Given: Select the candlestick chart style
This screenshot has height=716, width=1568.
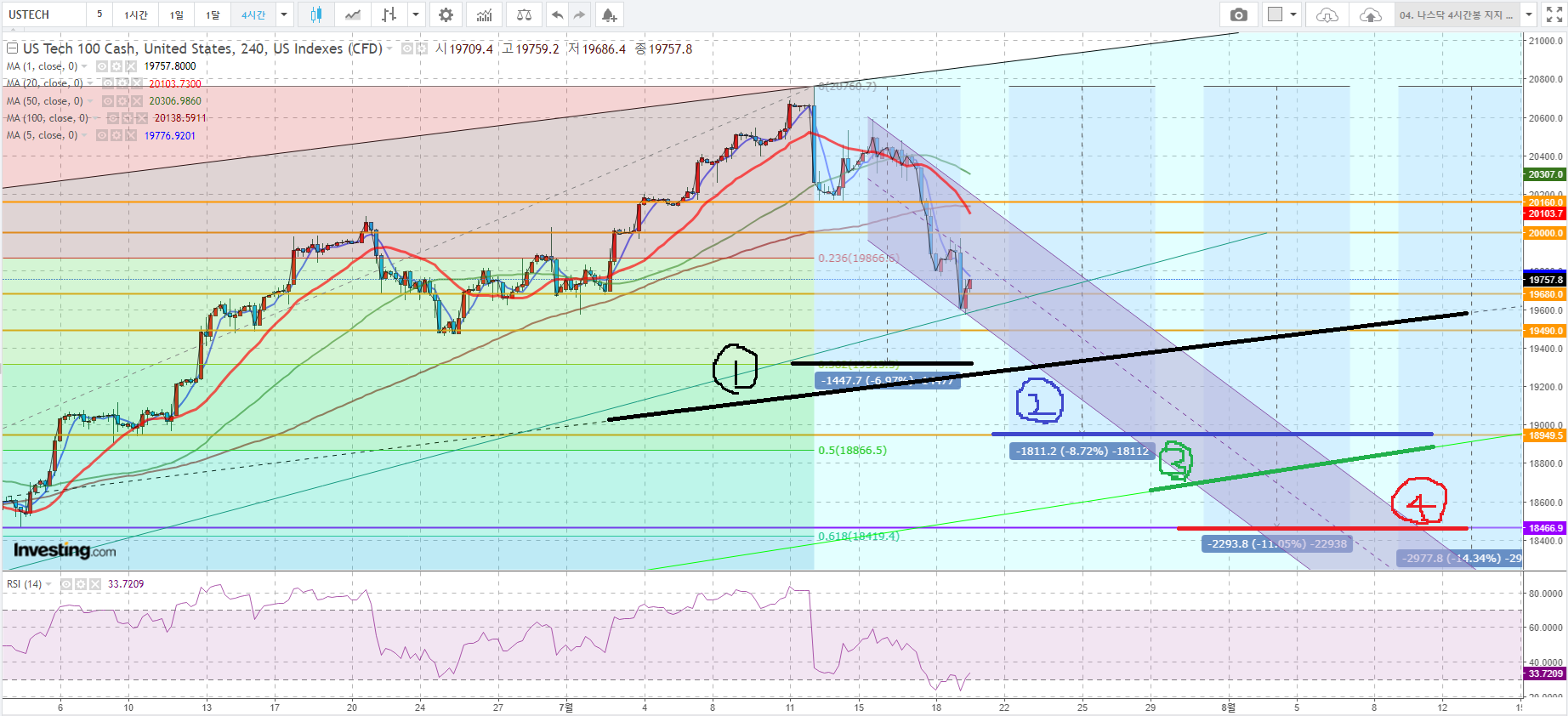Looking at the screenshot, I should tap(316, 14).
